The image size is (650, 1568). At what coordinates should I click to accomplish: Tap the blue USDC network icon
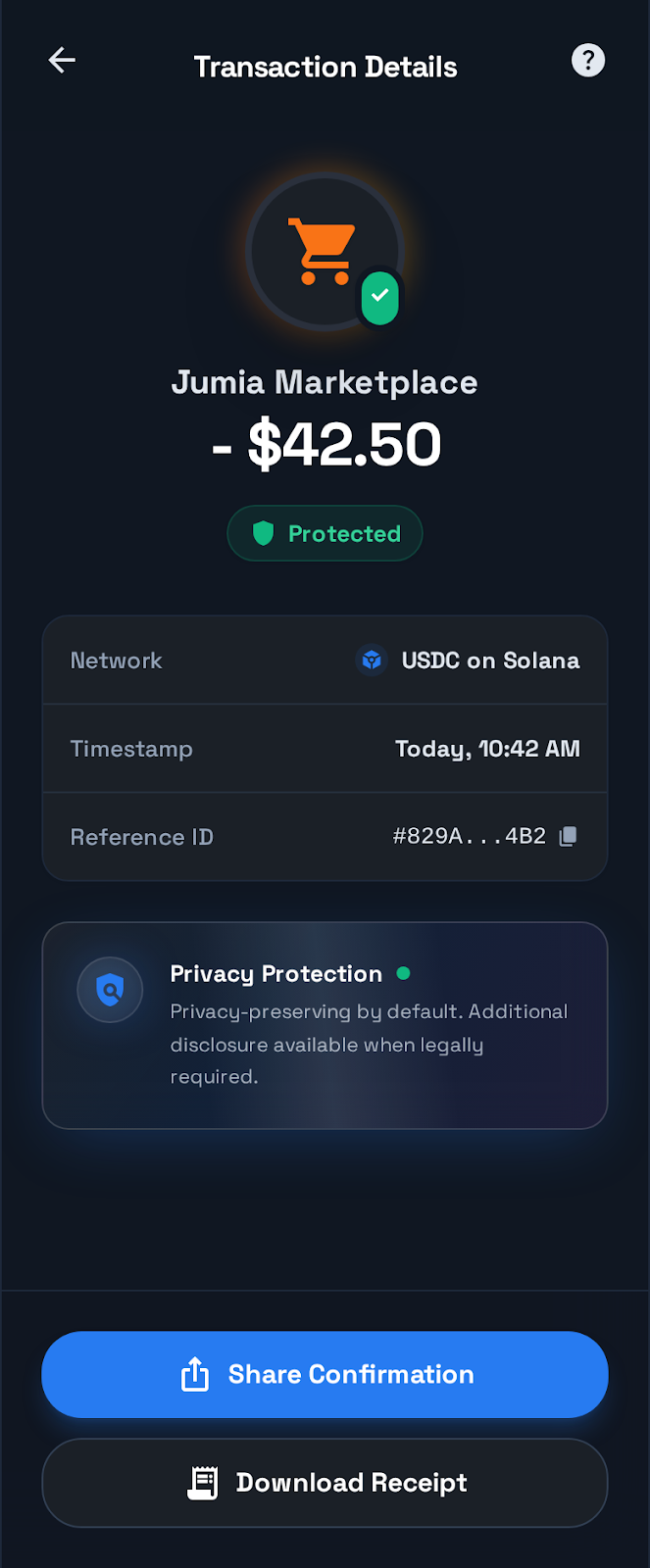coord(372,661)
